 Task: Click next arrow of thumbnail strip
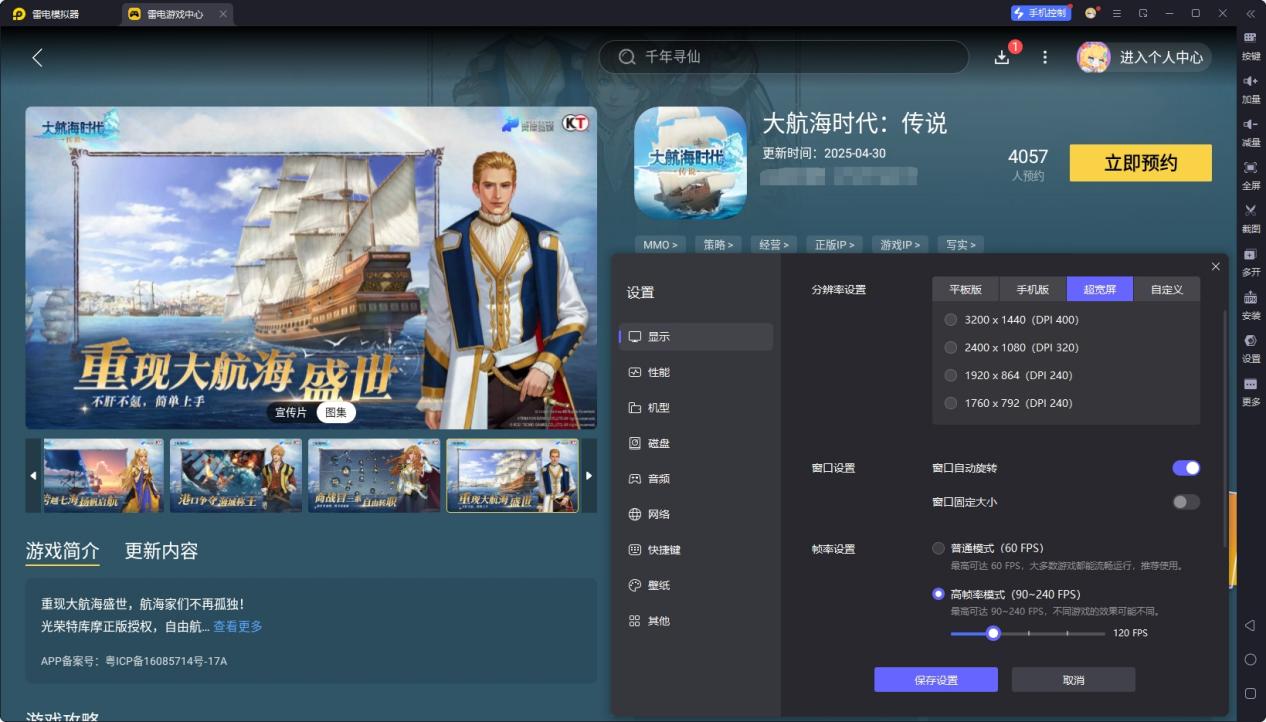[x=589, y=475]
